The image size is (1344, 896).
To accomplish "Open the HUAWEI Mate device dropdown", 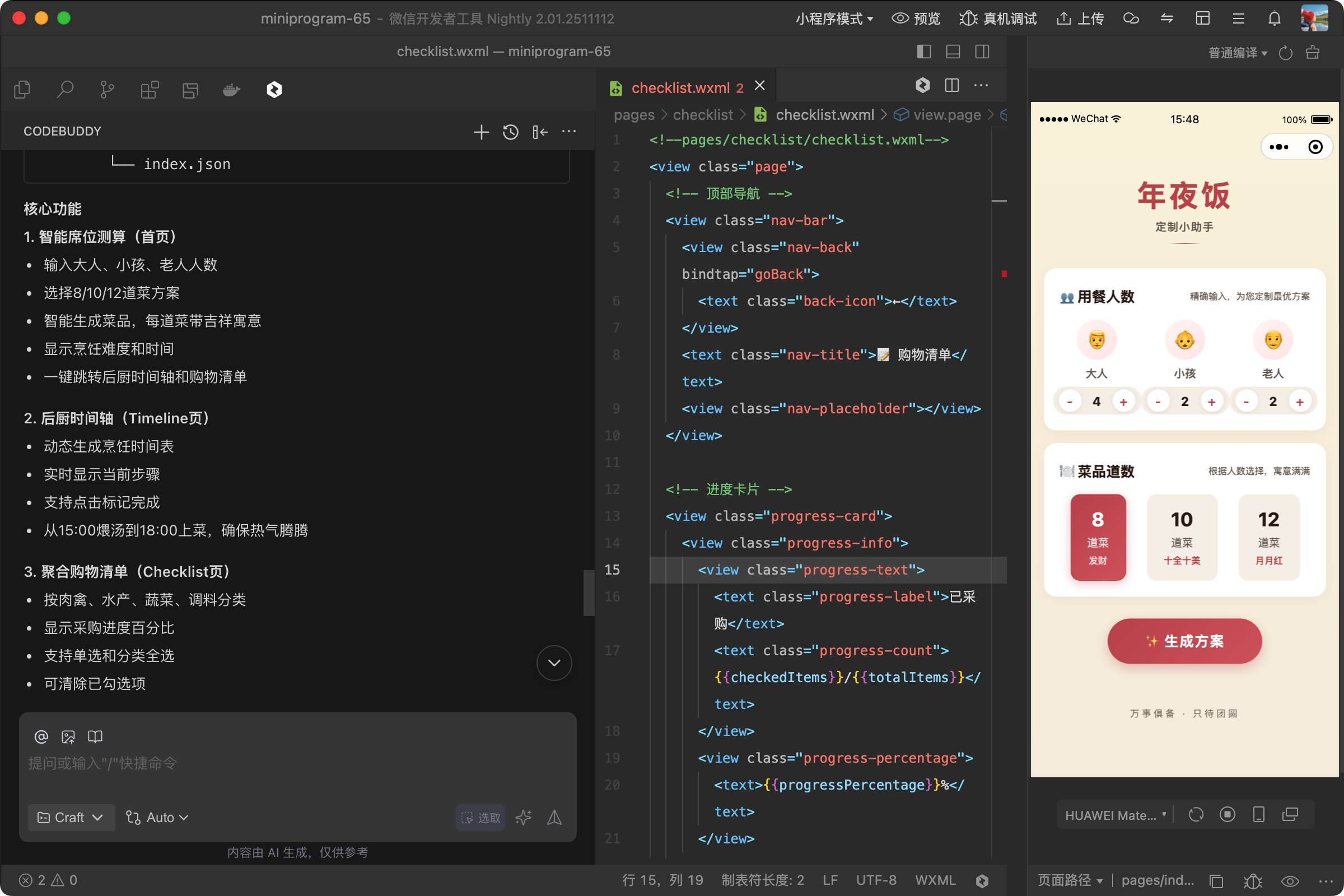I will (1115, 815).
